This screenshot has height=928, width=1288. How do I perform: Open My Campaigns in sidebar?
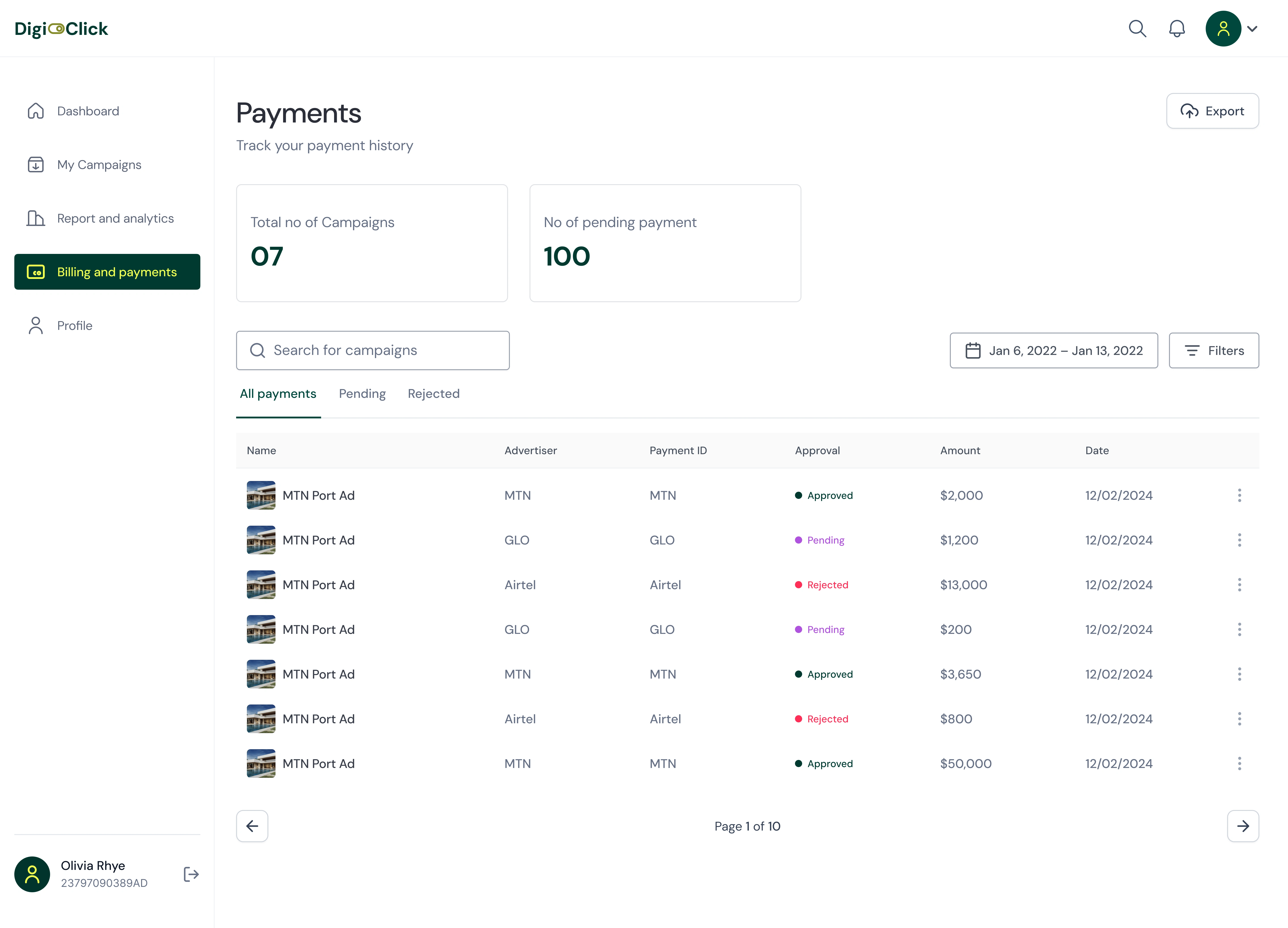coord(107,165)
